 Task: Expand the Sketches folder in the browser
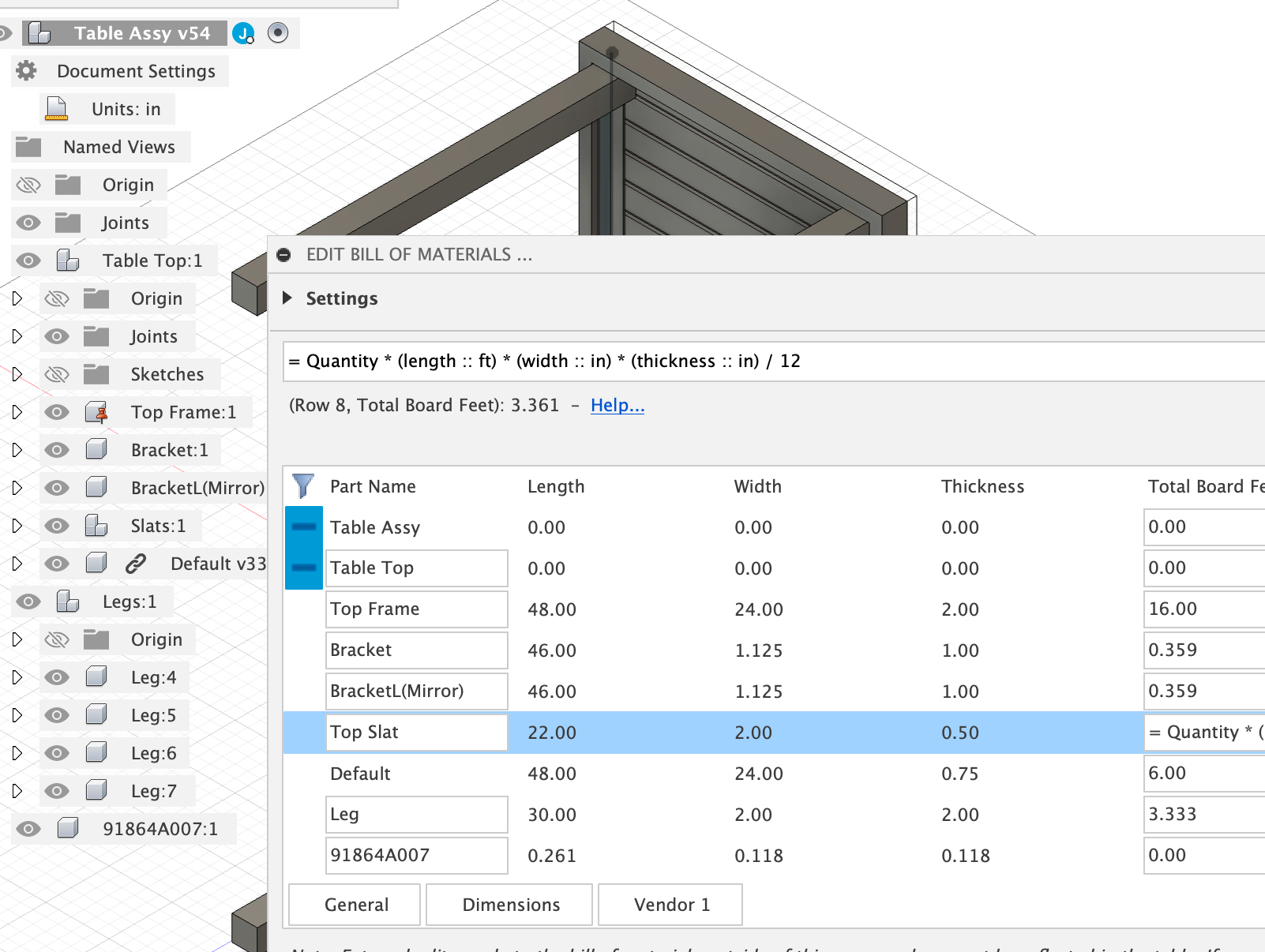pos(17,373)
